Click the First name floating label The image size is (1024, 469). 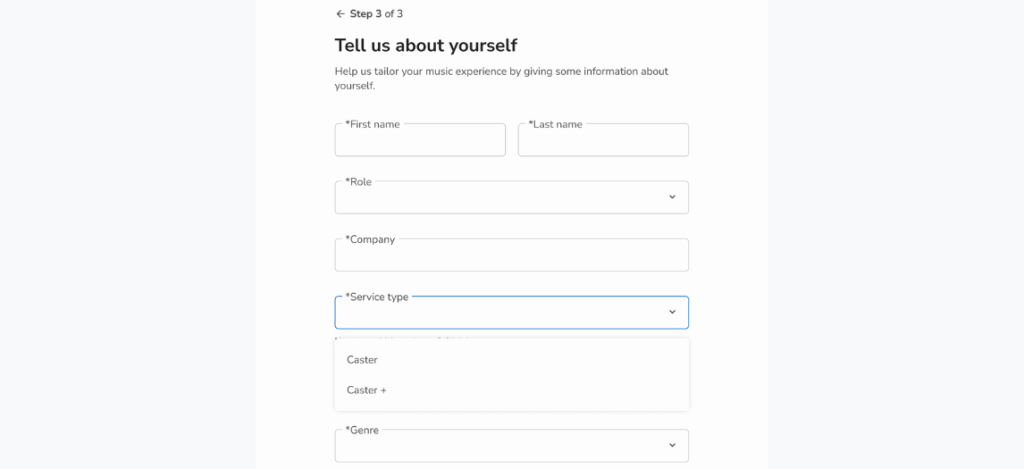tap(373, 124)
